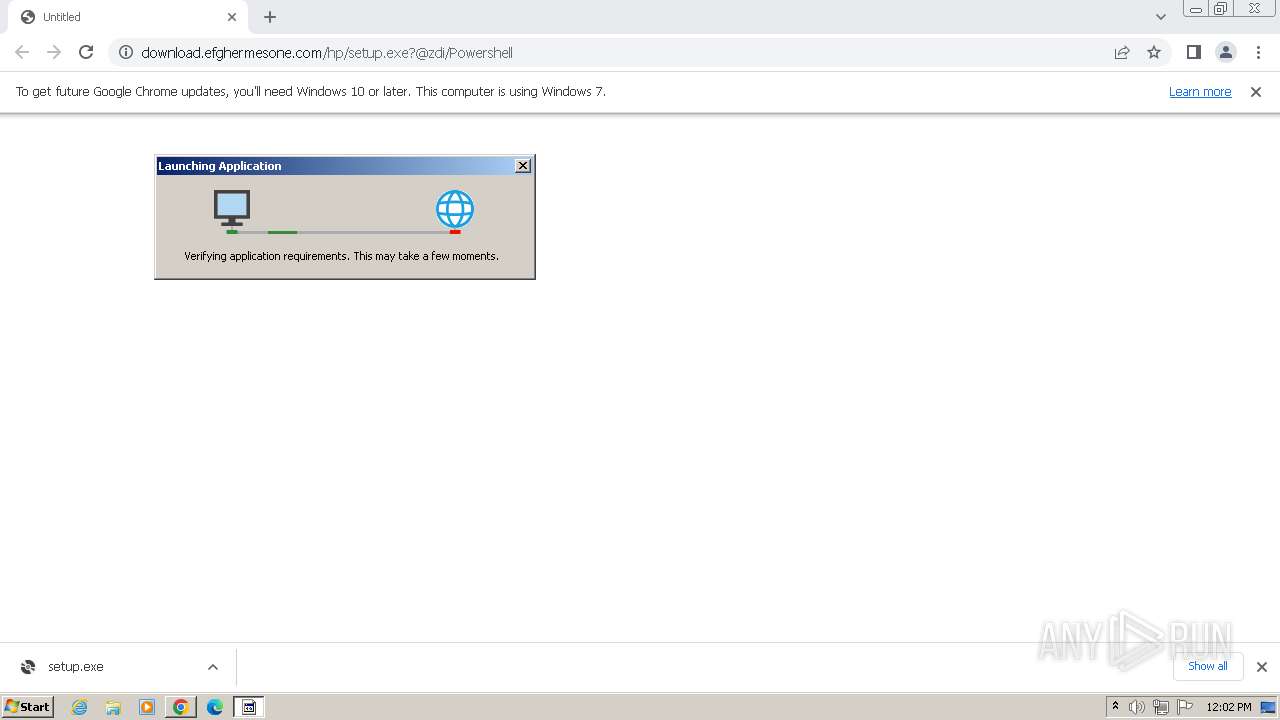Open Chrome three-dot menu

(1257, 52)
